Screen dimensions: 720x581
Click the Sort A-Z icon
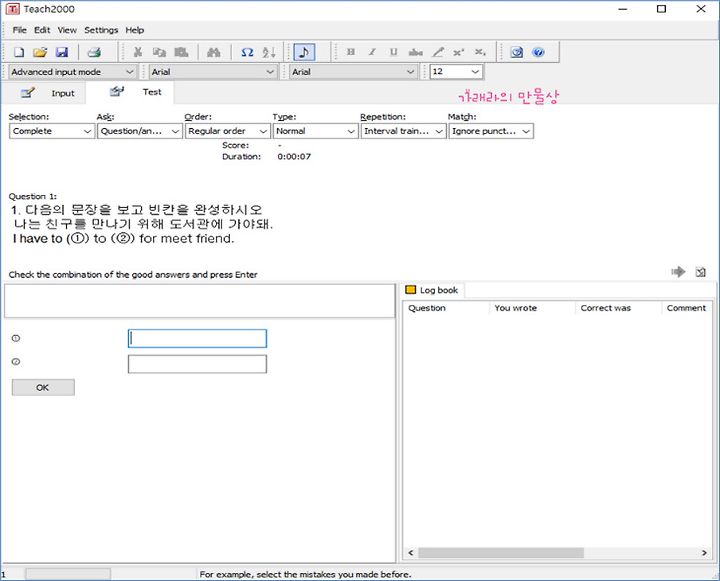pos(269,52)
